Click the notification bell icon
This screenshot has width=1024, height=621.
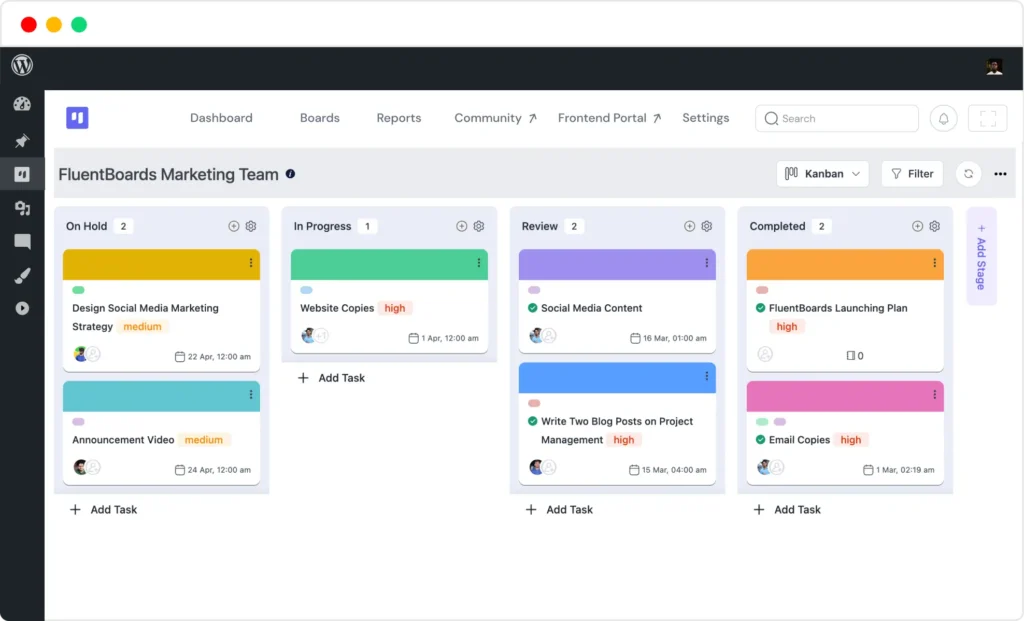943,118
